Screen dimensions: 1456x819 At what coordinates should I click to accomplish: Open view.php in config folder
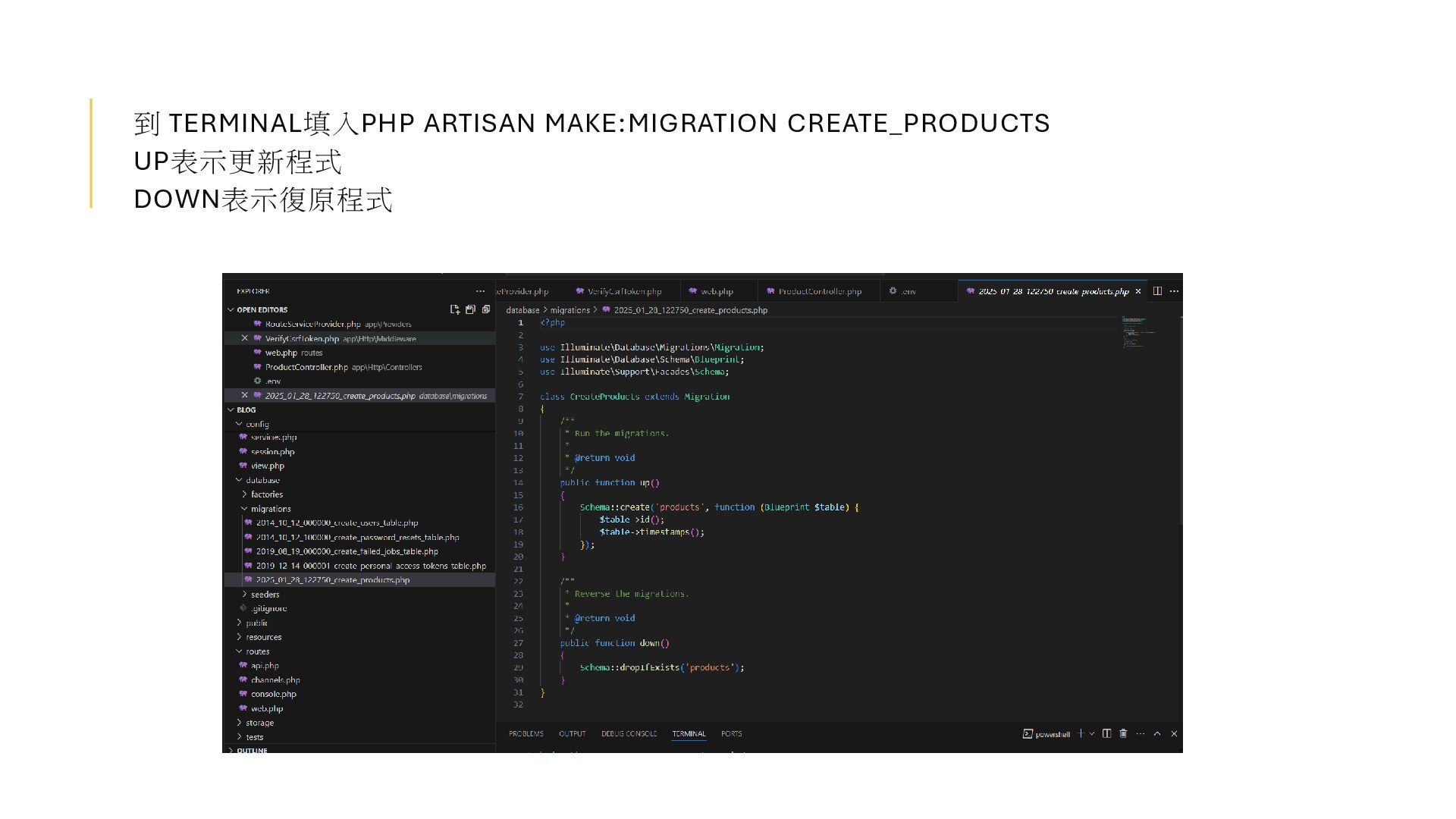[360, 466]
